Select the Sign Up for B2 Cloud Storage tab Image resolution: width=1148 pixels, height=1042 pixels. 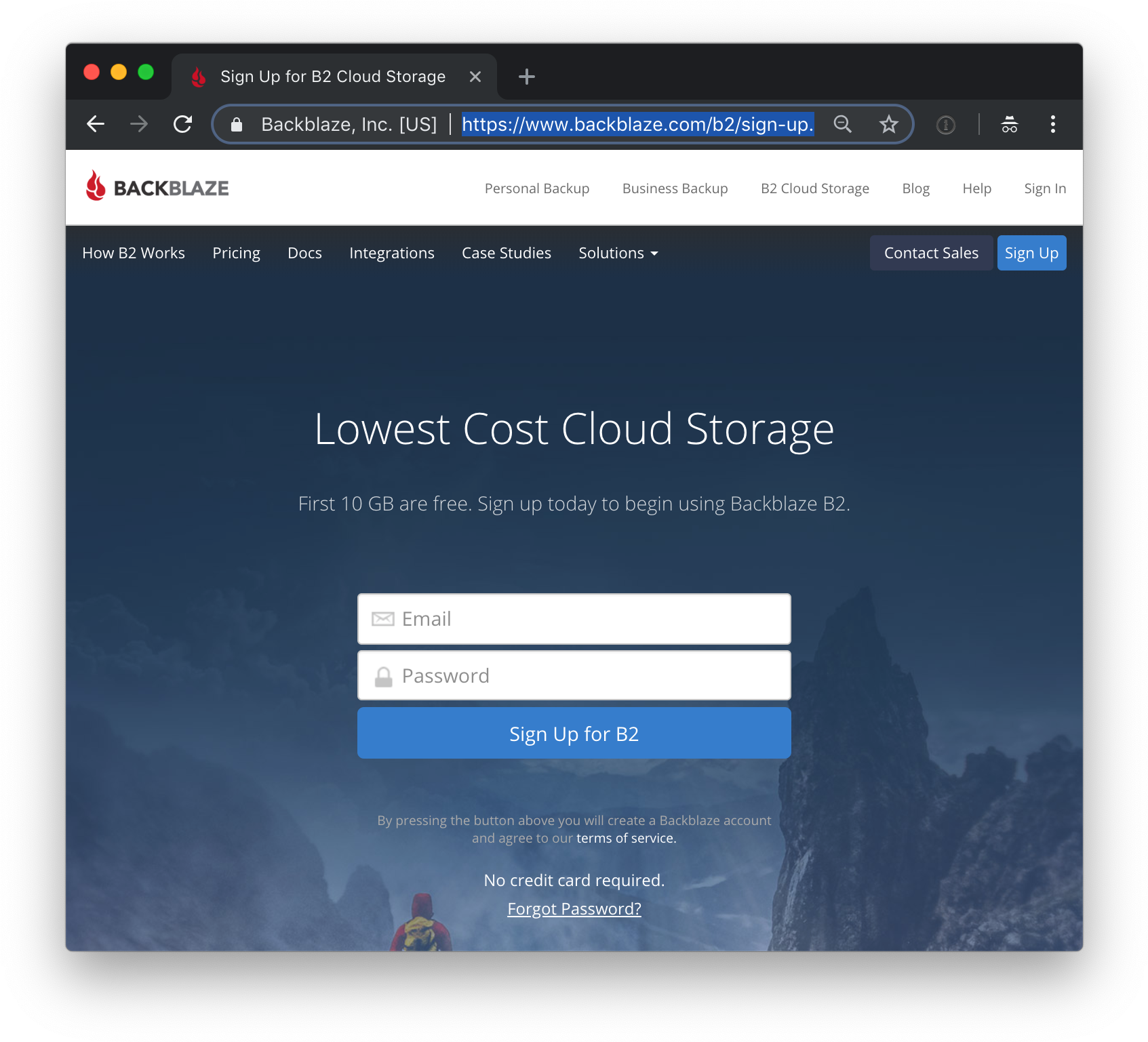[x=333, y=77]
